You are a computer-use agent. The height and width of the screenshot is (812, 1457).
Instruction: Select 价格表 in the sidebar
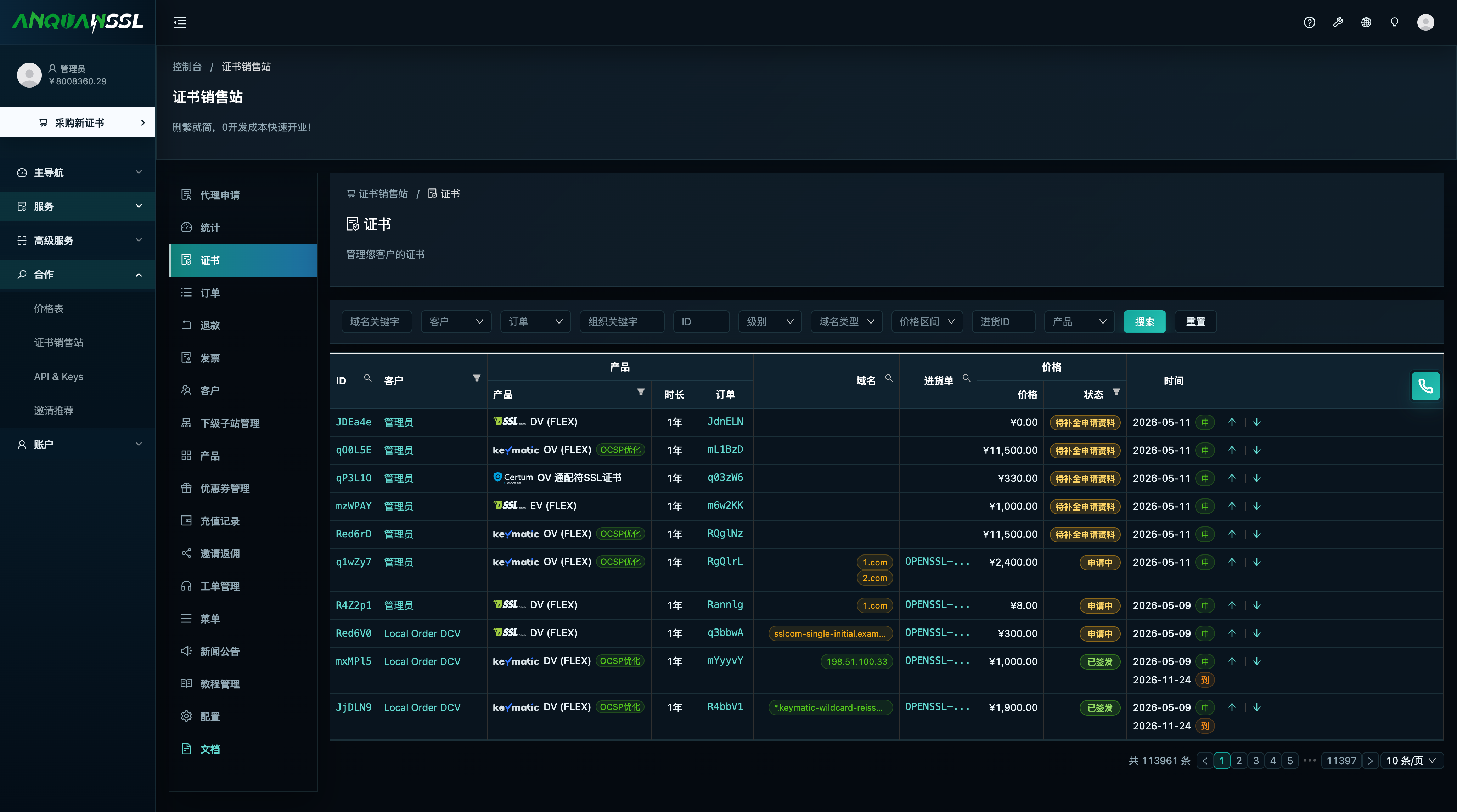click(49, 309)
